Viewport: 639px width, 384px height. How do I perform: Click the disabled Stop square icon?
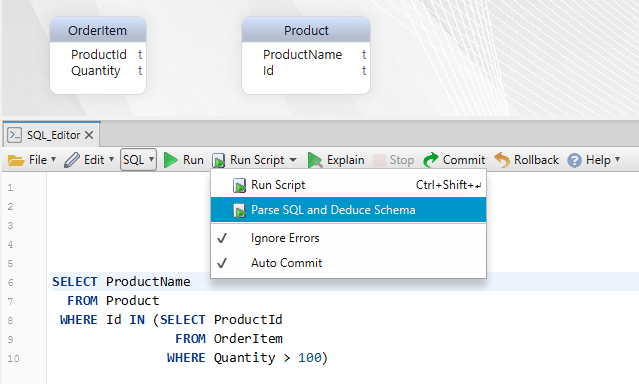tap(379, 160)
